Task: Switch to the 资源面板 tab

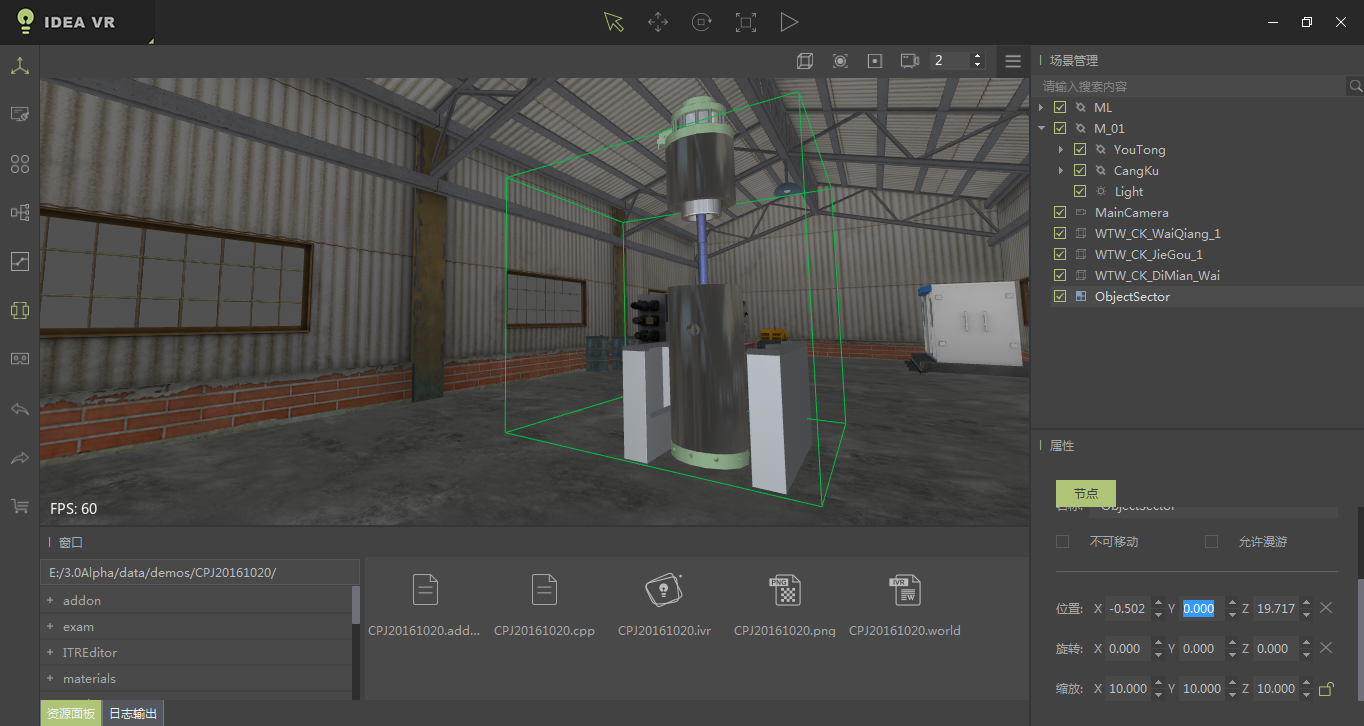Action: pos(70,713)
